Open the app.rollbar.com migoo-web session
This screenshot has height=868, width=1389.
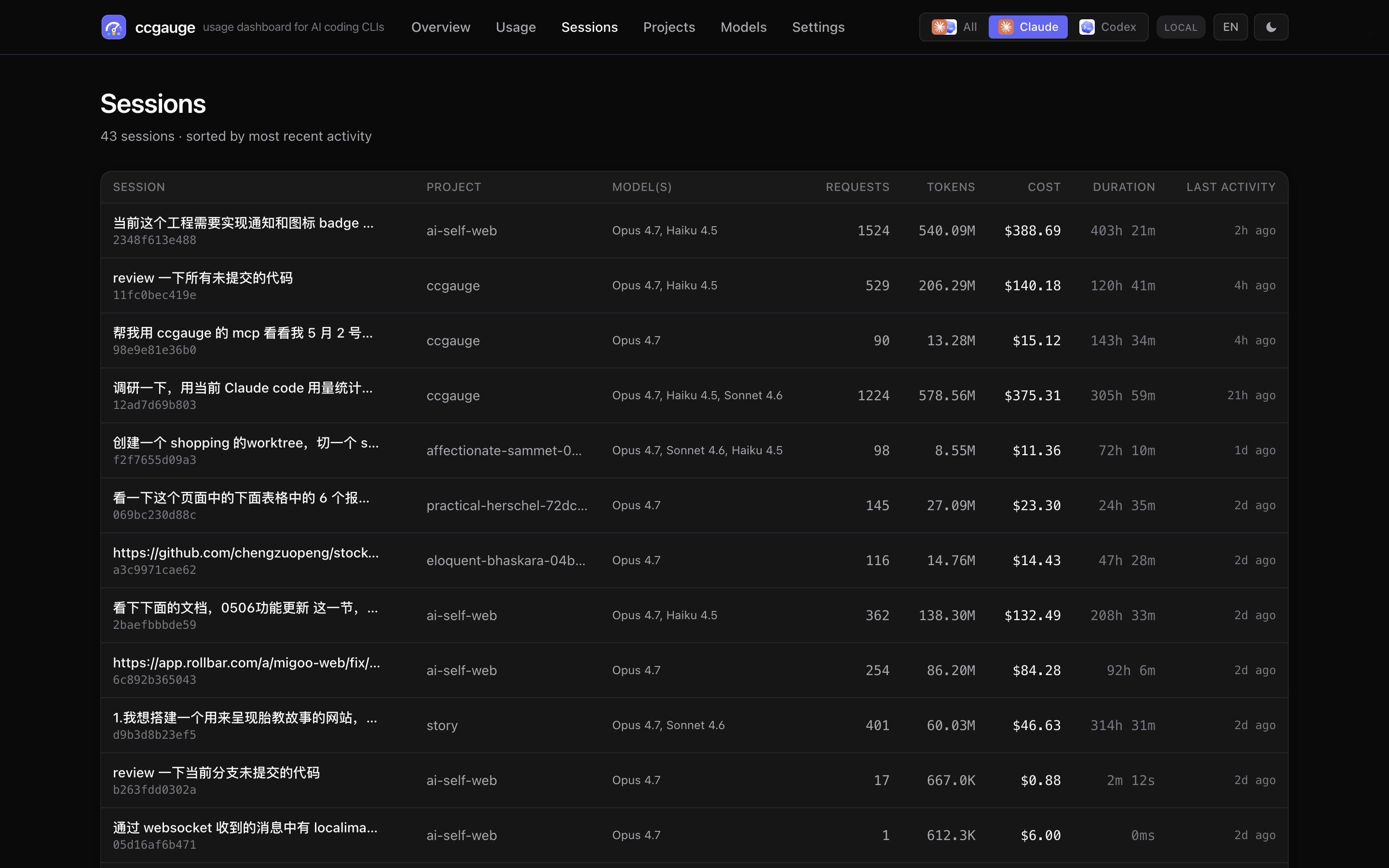point(694,670)
